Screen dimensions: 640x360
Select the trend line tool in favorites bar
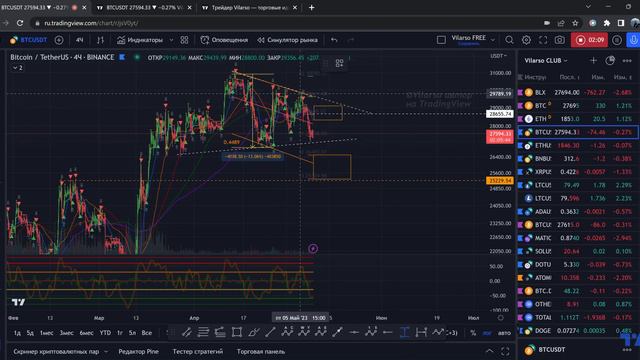pyautogui.click(x=270, y=333)
